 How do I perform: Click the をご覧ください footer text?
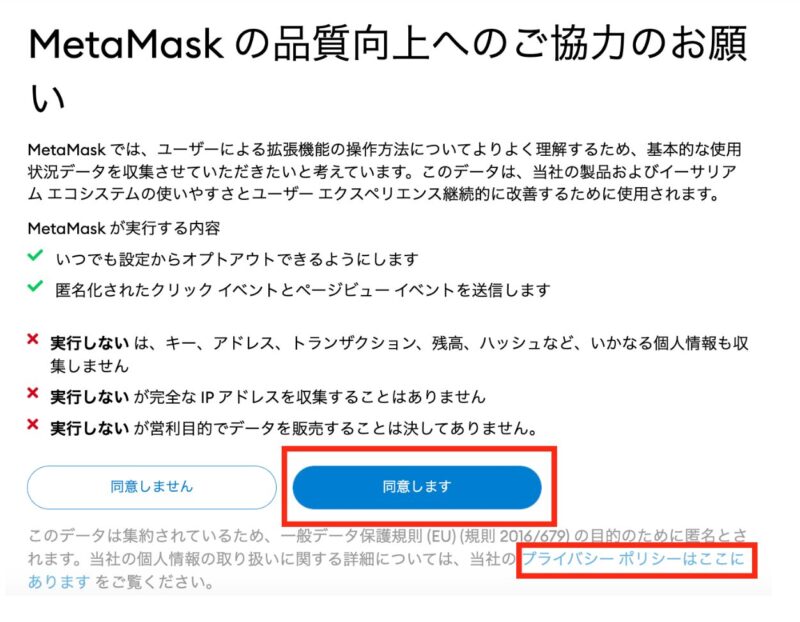pos(155,581)
